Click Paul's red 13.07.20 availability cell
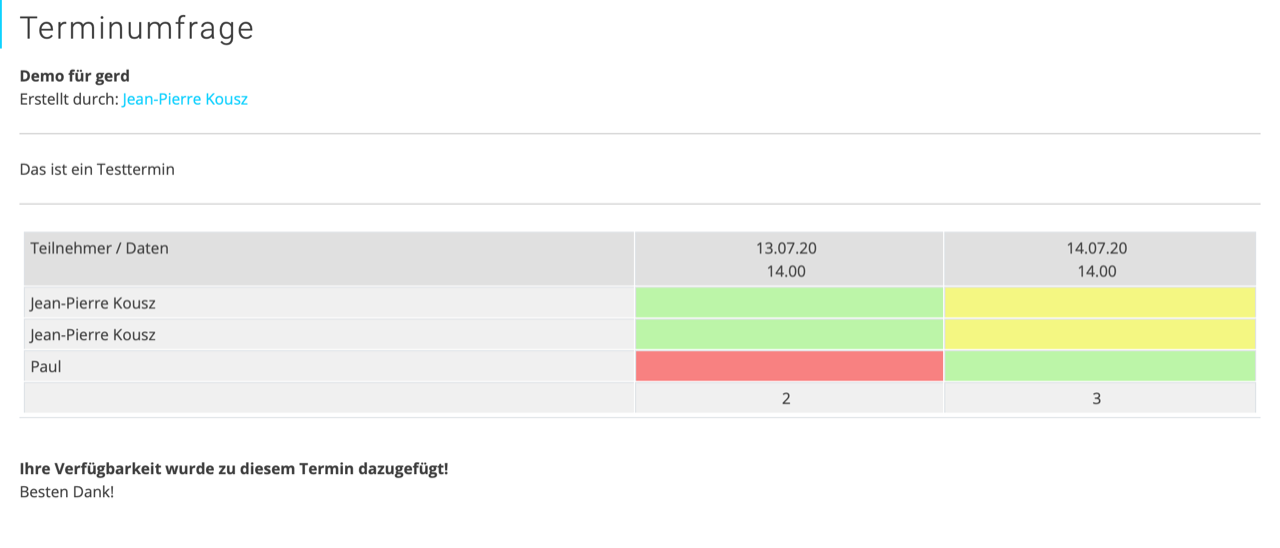The image size is (1280, 548). coord(789,366)
